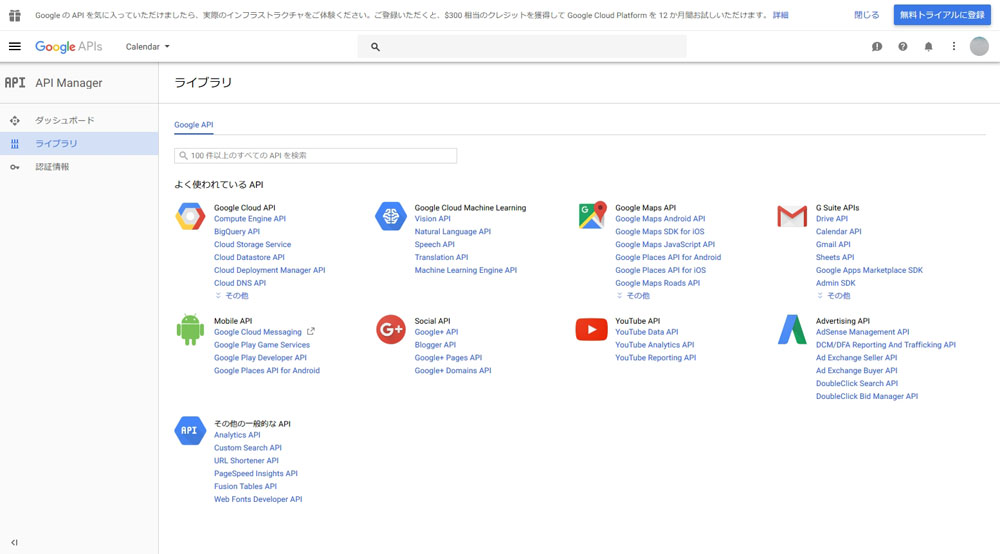
Task: Open the details link in banner
Action: click(x=781, y=15)
